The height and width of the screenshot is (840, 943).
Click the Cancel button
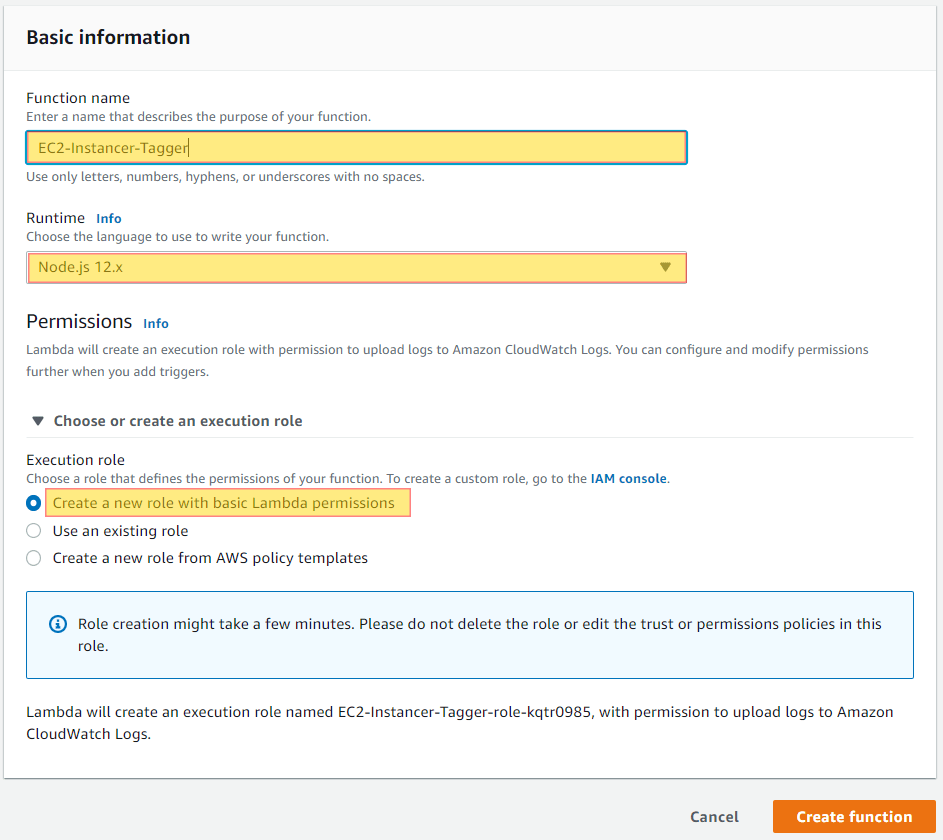714,817
